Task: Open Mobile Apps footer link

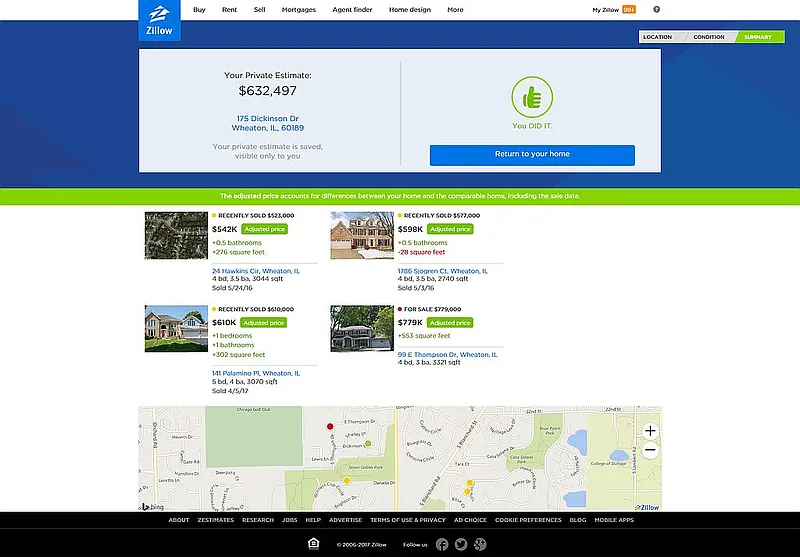Action: (614, 520)
